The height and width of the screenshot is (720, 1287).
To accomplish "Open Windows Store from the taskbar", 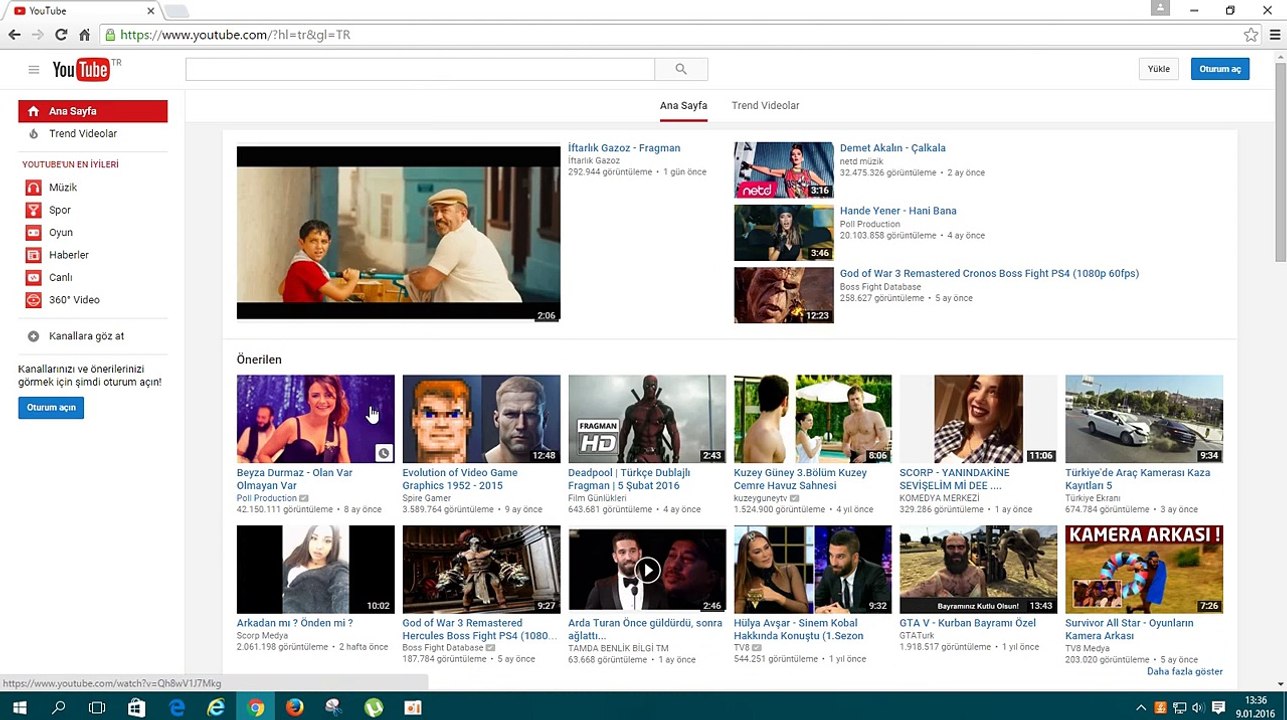I will (x=137, y=707).
